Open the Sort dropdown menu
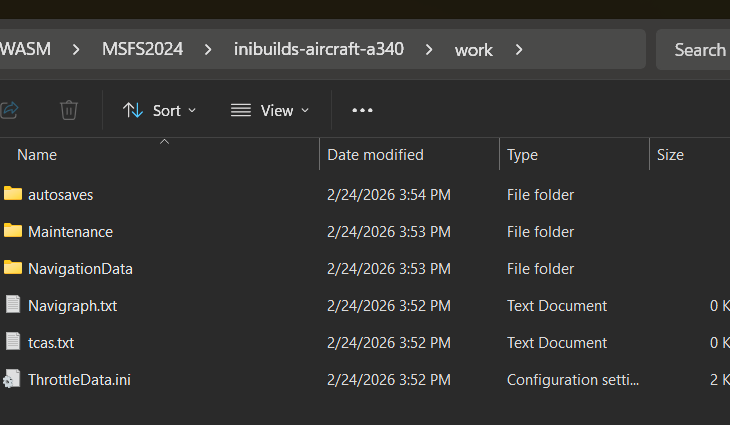Image resolution: width=730 pixels, height=425 pixels. coord(160,110)
